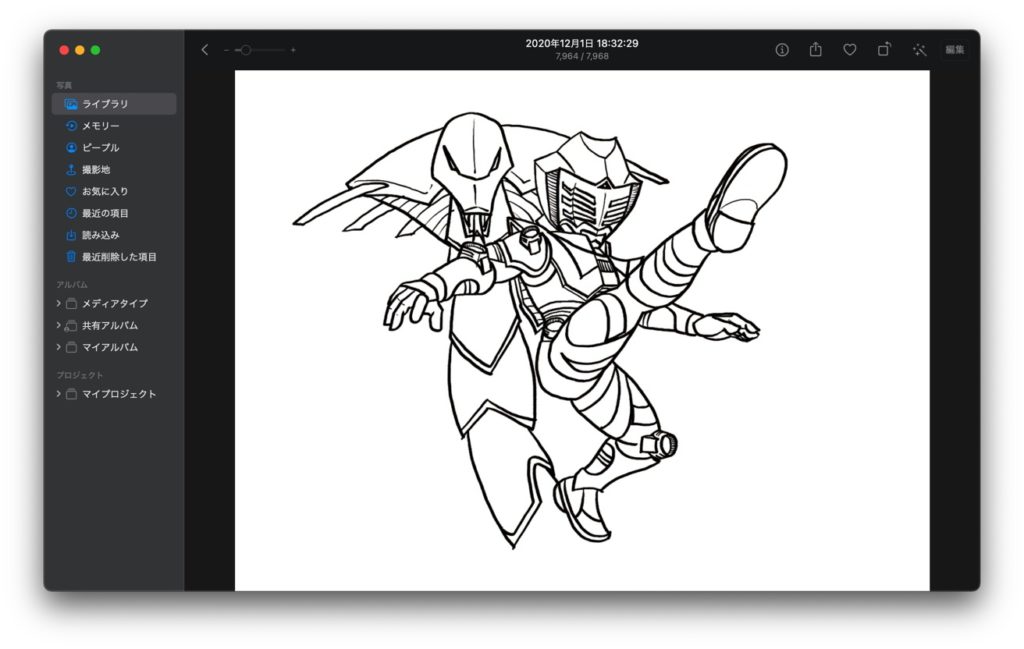
Task: Click the 最近削除した項目 trash icon
Action: (71, 257)
